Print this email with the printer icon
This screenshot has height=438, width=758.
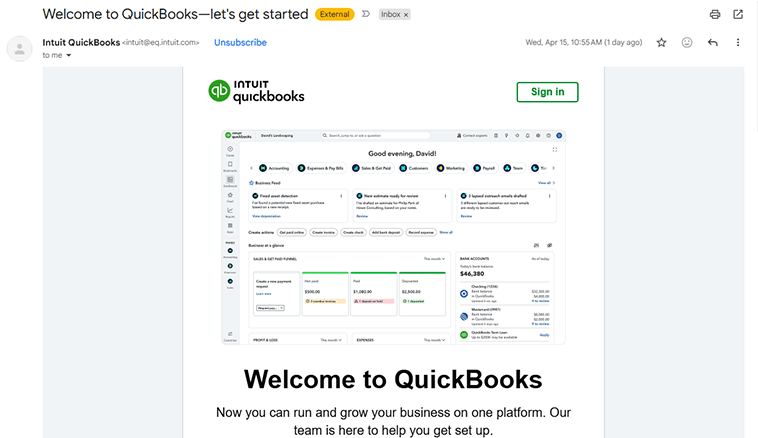pyautogui.click(x=714, y=15)
